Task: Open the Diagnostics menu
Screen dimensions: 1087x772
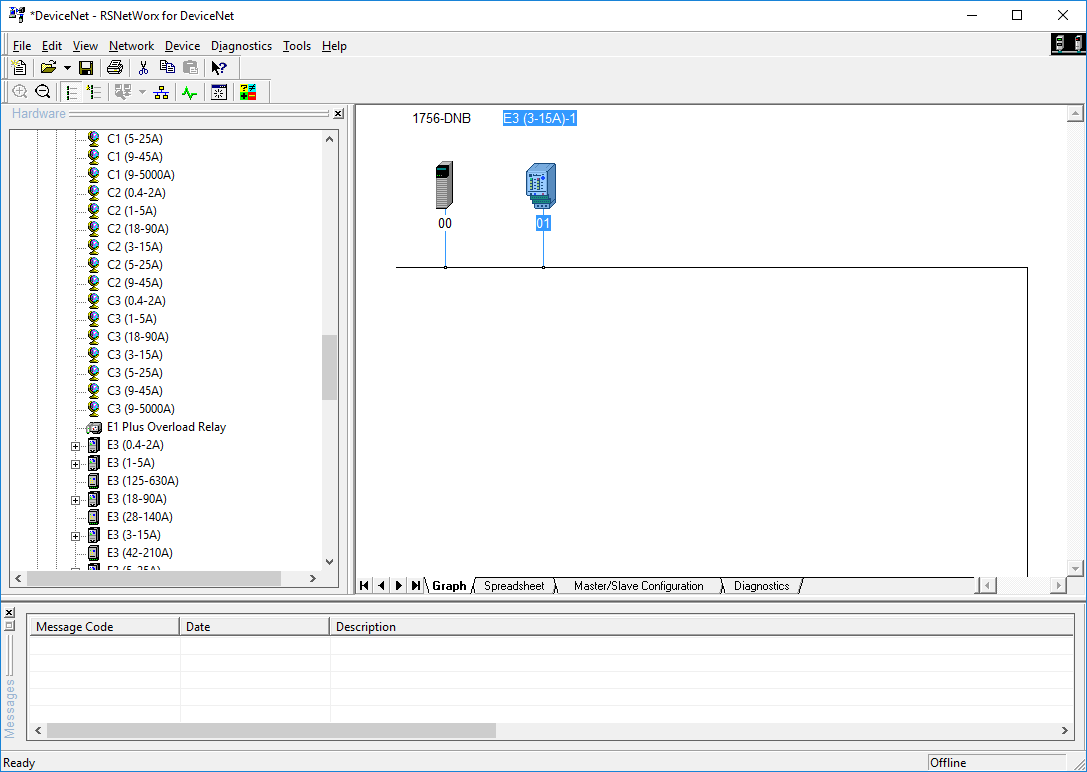Action: (241, 46)
